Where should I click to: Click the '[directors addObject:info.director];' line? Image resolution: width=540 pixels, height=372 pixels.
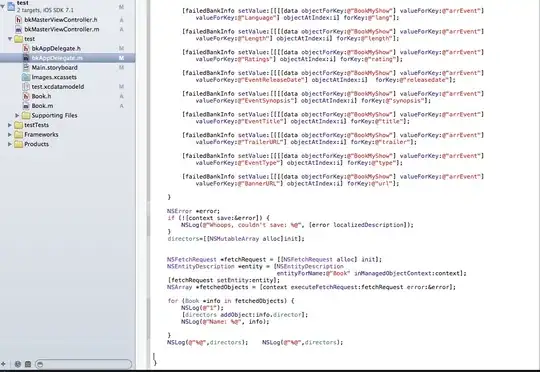pos(244,315)
